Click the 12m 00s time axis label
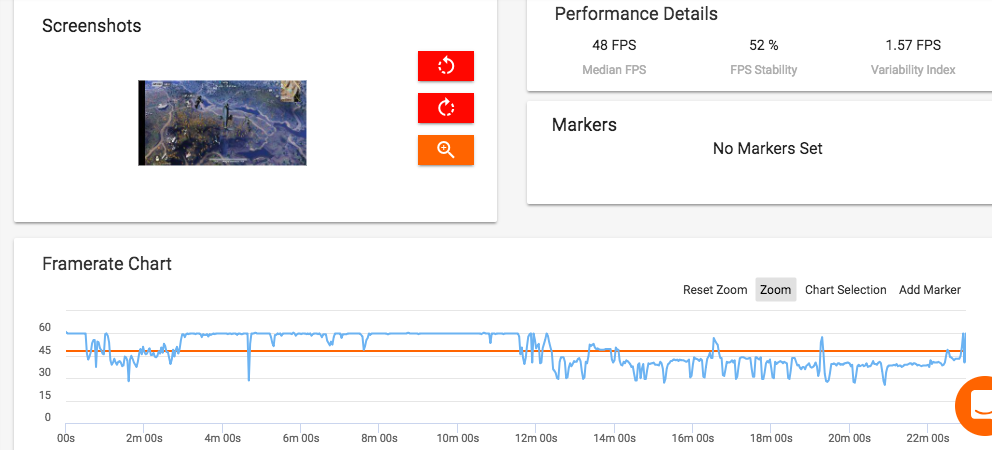This screenshot has width=992, height=450. [x=535, y=438]
